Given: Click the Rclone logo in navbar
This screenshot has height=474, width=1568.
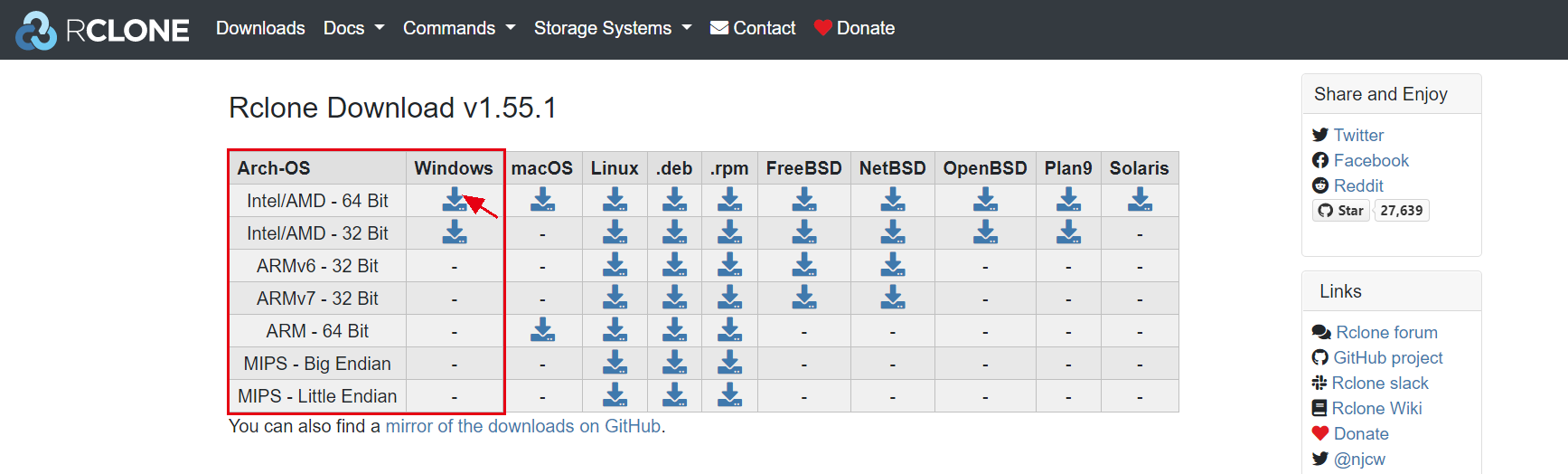Looking at the screenshot, I should [102, 30].
